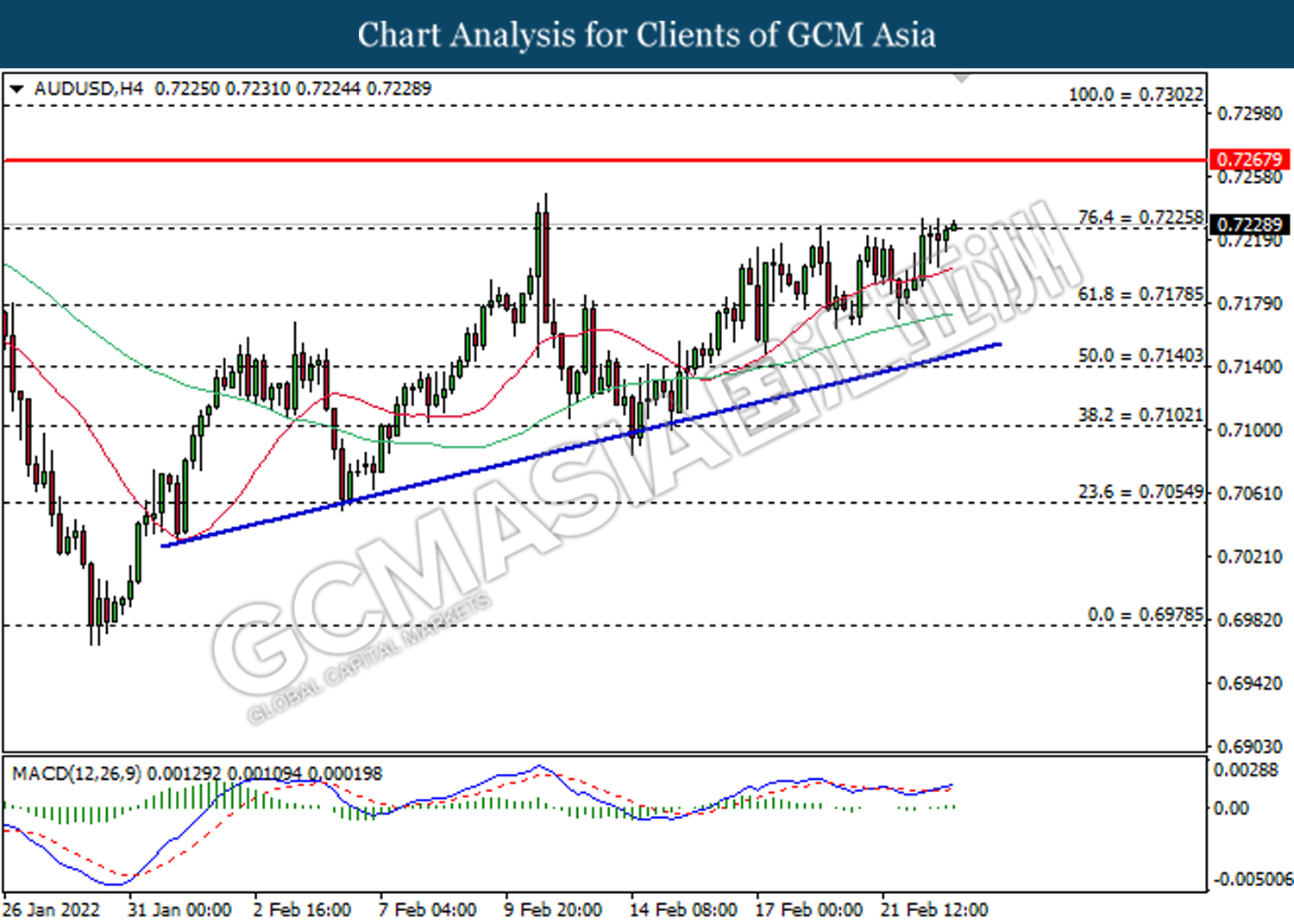
Task: Click the '26 Jan 2022' time axis label
Action: [51, 909]
